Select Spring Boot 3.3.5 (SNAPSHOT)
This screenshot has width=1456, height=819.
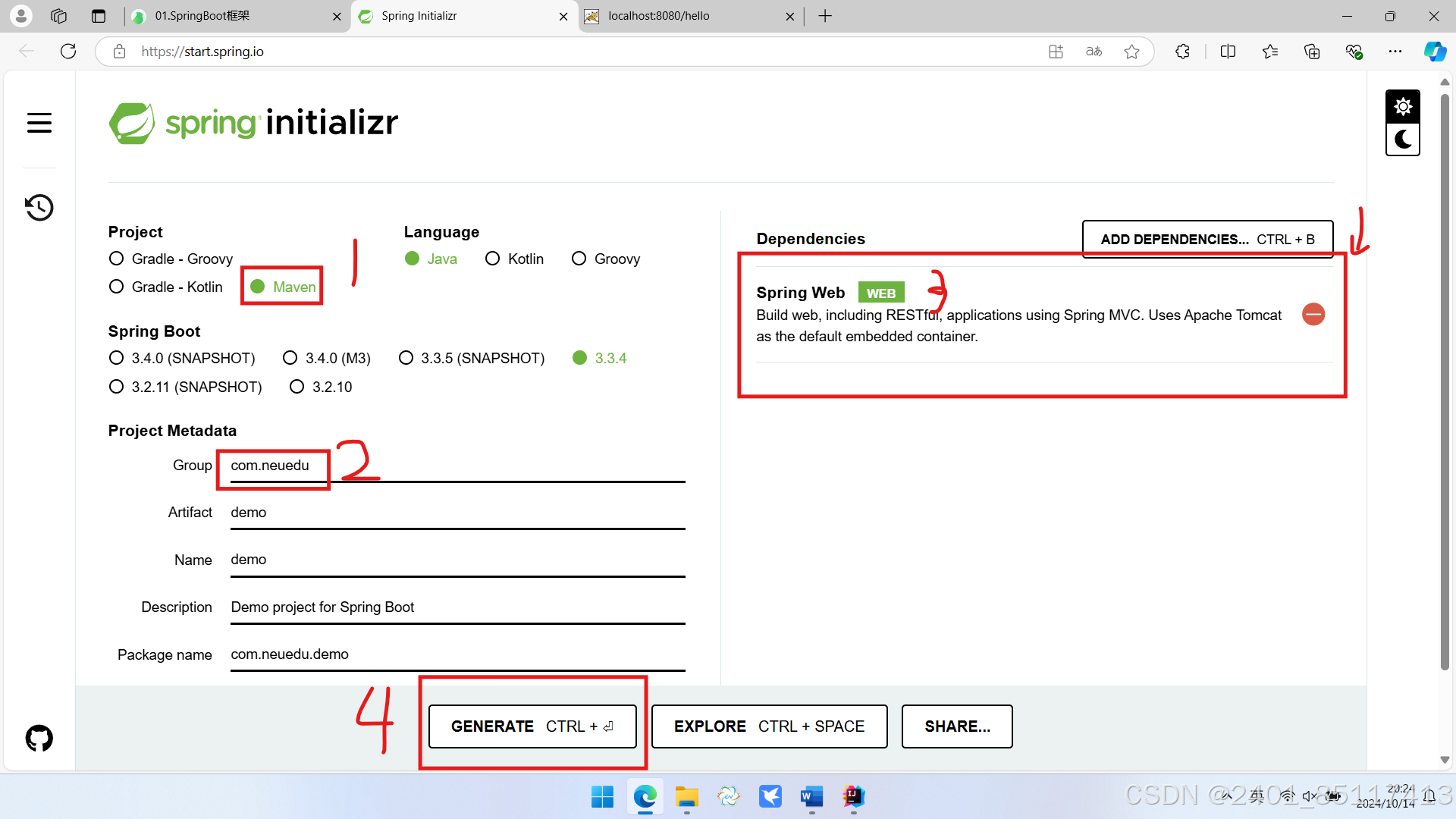pyautogui.click(x=472, y=358)
